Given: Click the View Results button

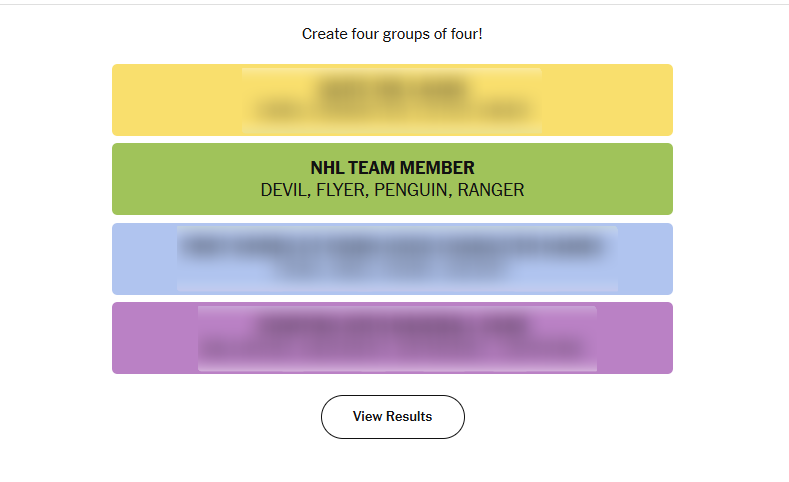Looking at the screenshot, I should click(392, 417).
